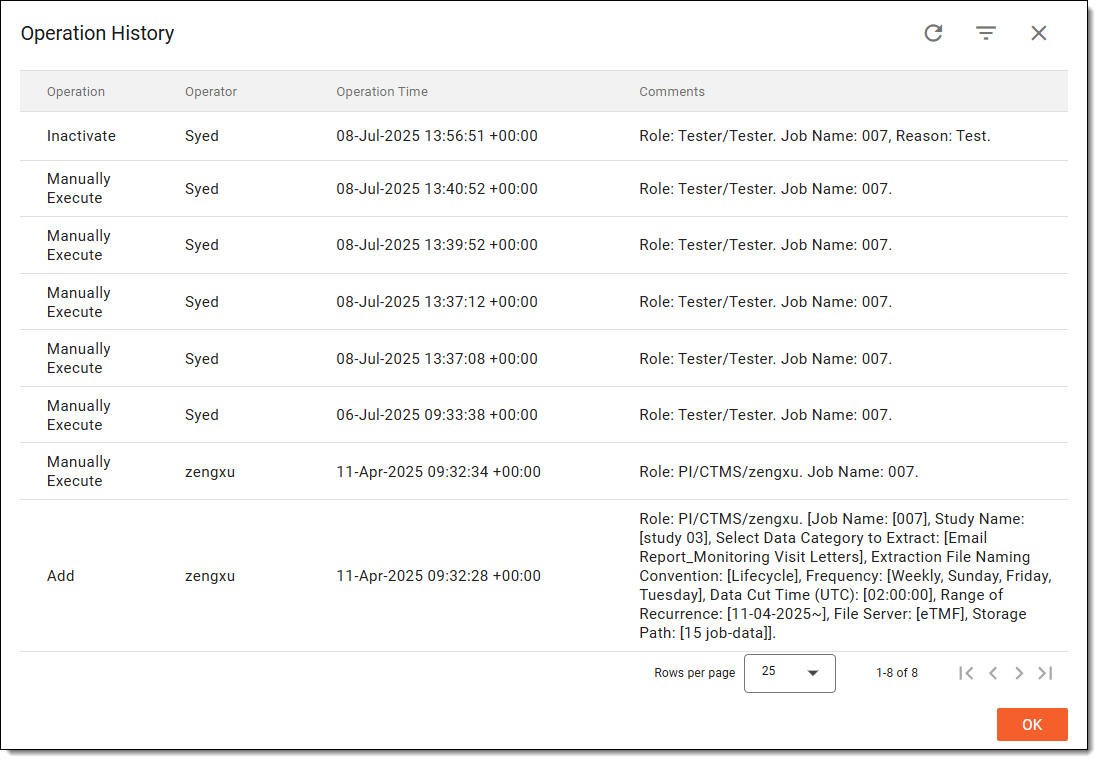Click the Operation Time column header

pos(382,91)
